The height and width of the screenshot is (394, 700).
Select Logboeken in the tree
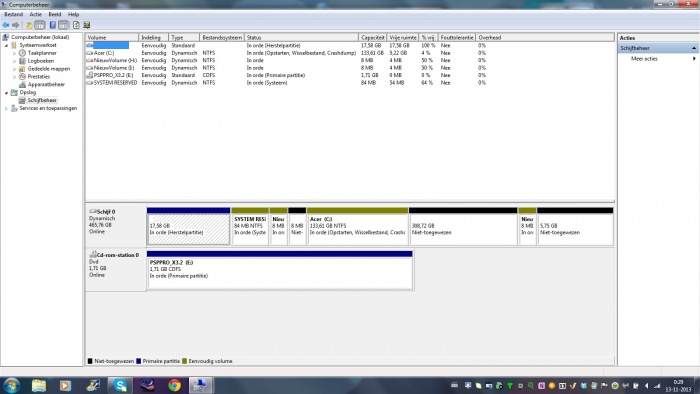tap(41, 61)
